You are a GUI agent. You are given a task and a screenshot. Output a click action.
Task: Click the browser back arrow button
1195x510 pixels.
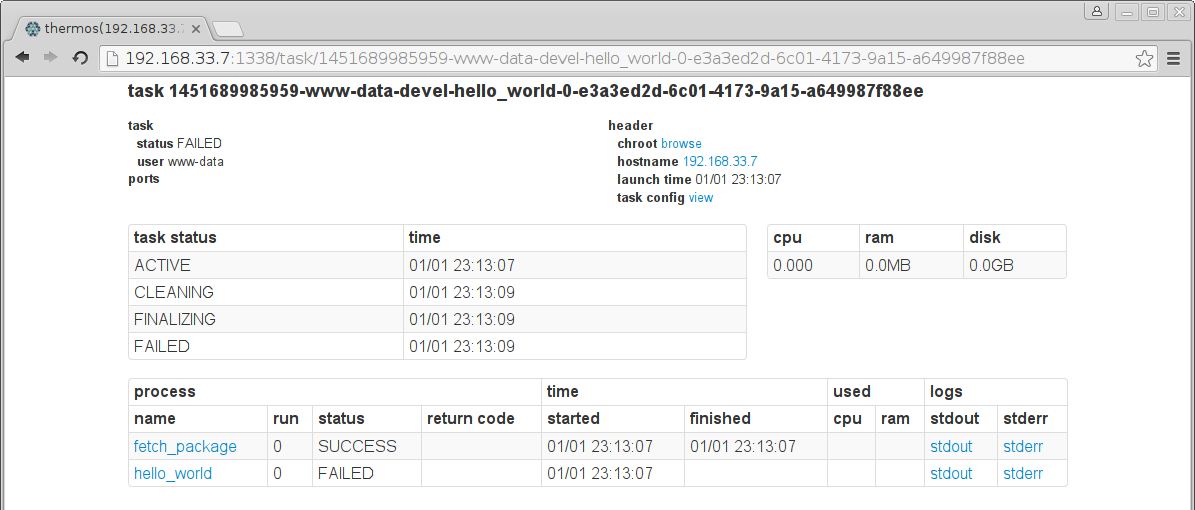click(x=22, y=59)
